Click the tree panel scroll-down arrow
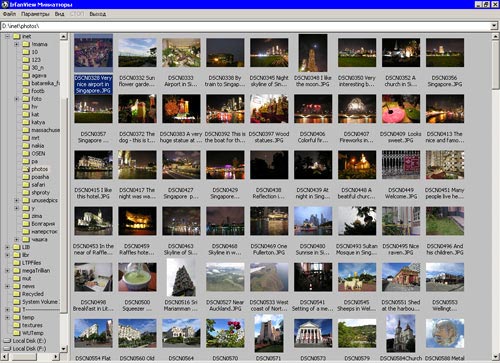This screenshot has width=500, height=363. pos(64,349)
